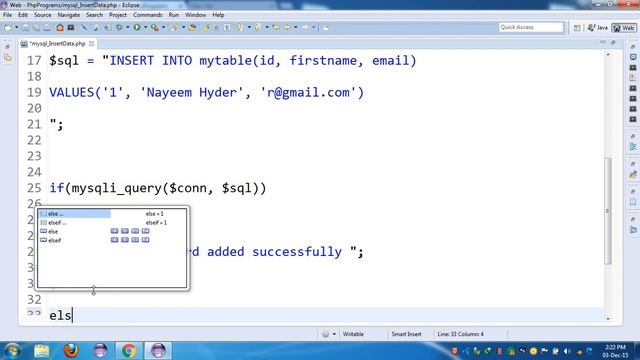The height and width of the screenshot is (360, 640).
Task: Click the Writable status bar entry
Action: pos(353,334)
